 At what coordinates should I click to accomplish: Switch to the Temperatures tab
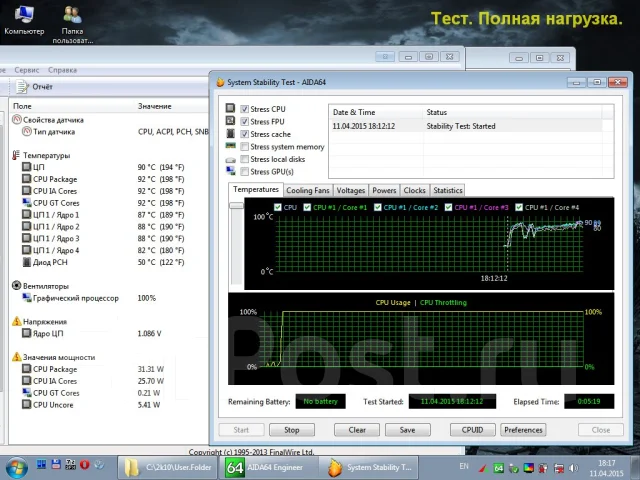point(256,189)
